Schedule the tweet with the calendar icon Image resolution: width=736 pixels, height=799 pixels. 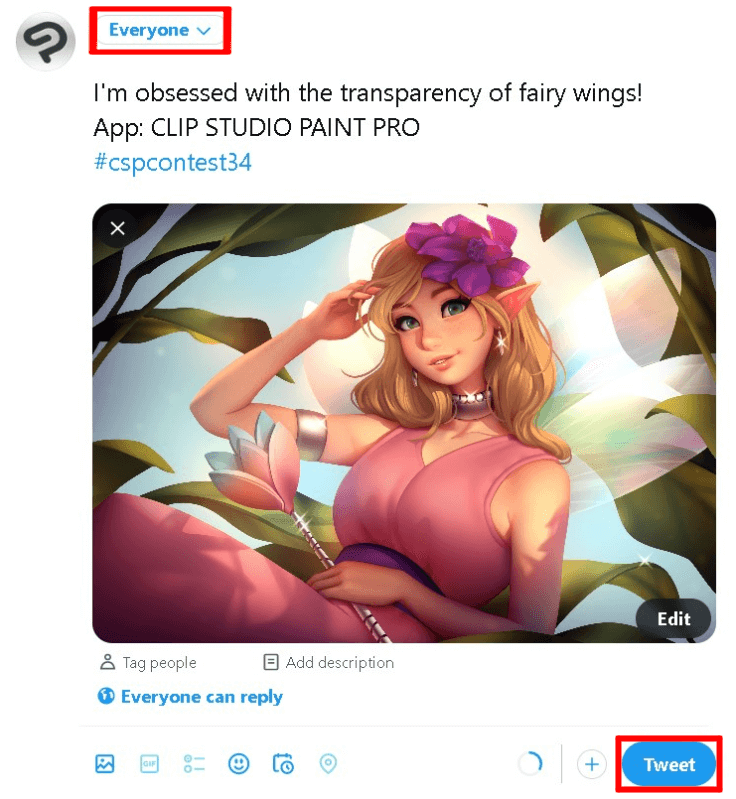(x=283, y=764)
